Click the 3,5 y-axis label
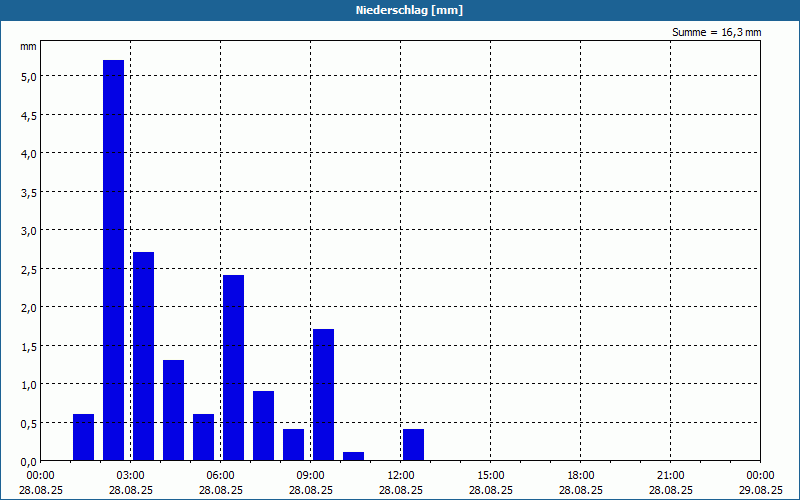Screen dimensions: 800x500 point(28,192)
